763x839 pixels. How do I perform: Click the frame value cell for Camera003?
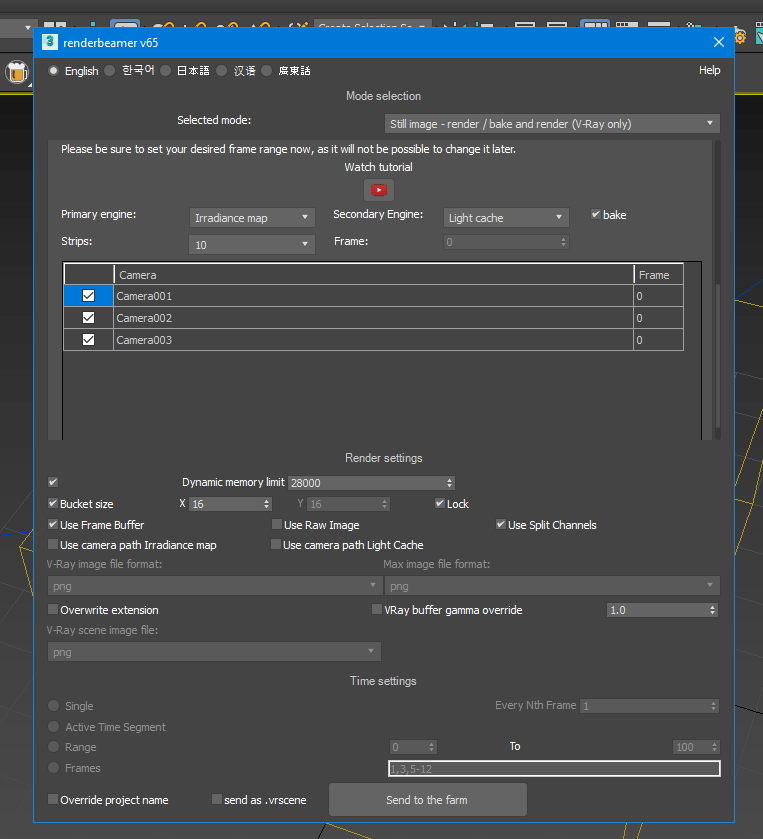coord(659,340)
